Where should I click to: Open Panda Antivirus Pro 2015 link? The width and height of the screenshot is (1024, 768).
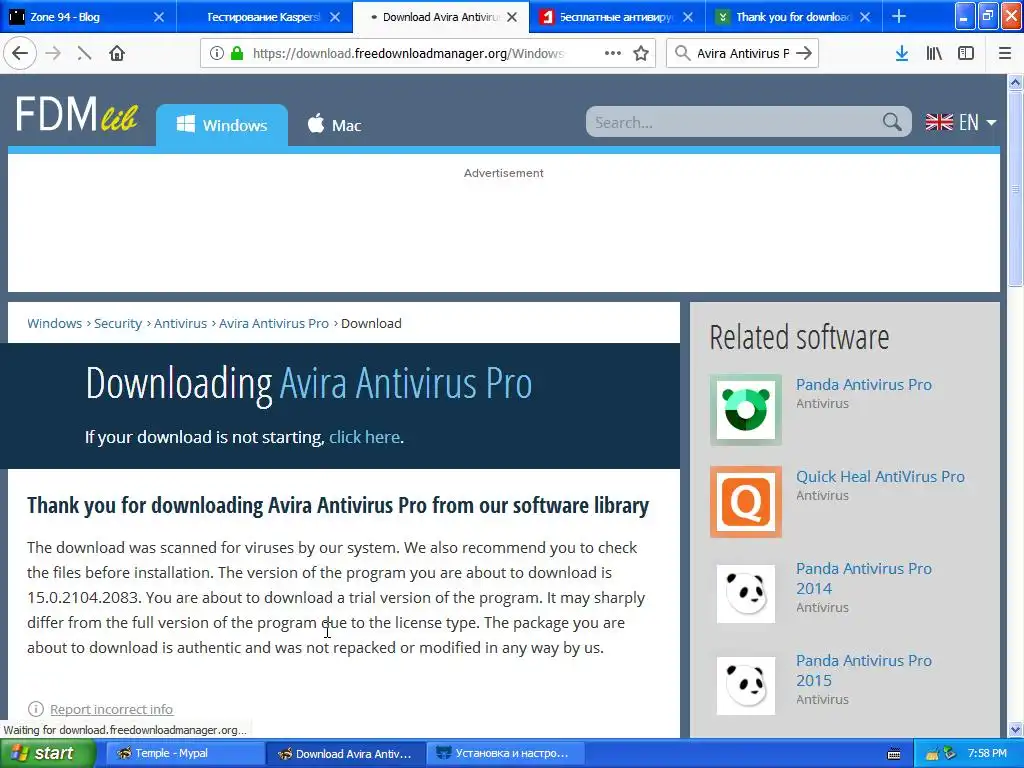pos(863,671)
